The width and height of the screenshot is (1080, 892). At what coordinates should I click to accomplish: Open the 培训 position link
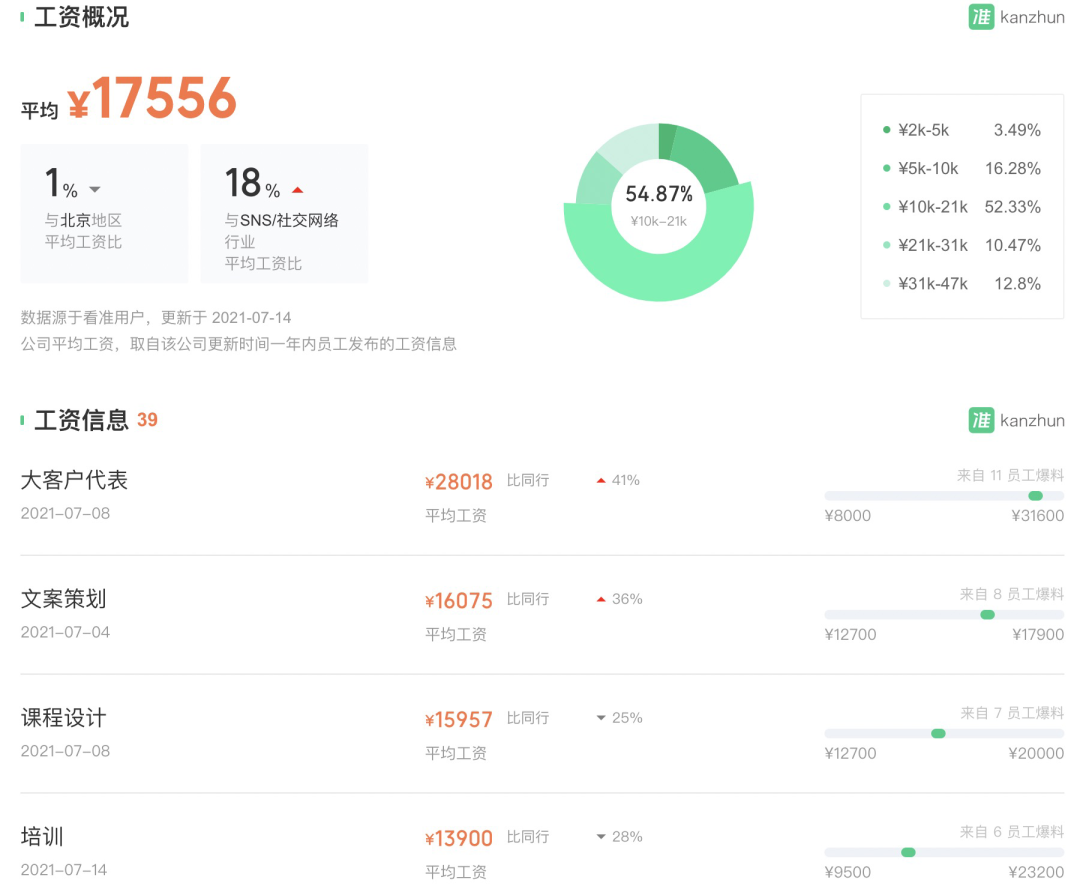[43, 836]
